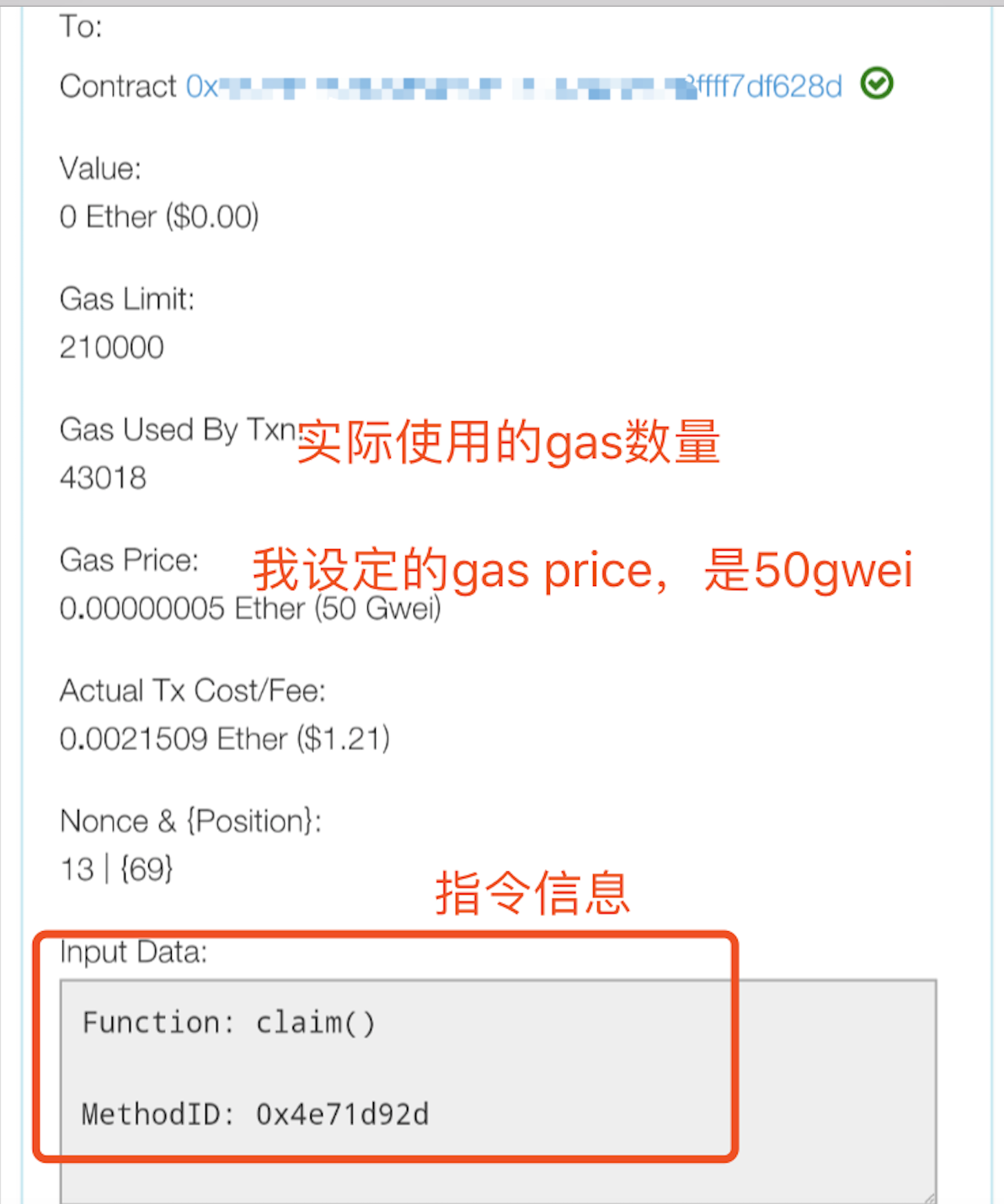Click the green verified checkmark icon
This screenshot has height=1204, width=1004.
(x=877, y=83)
